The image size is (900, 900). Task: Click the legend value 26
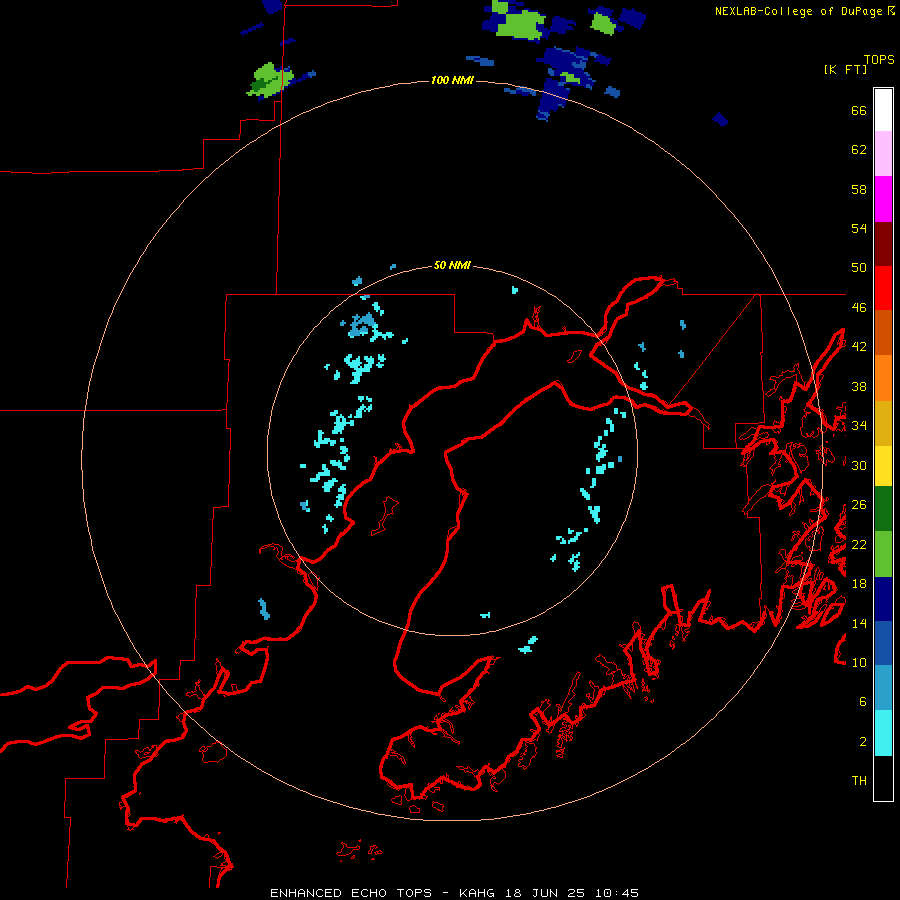coord(859,505)
